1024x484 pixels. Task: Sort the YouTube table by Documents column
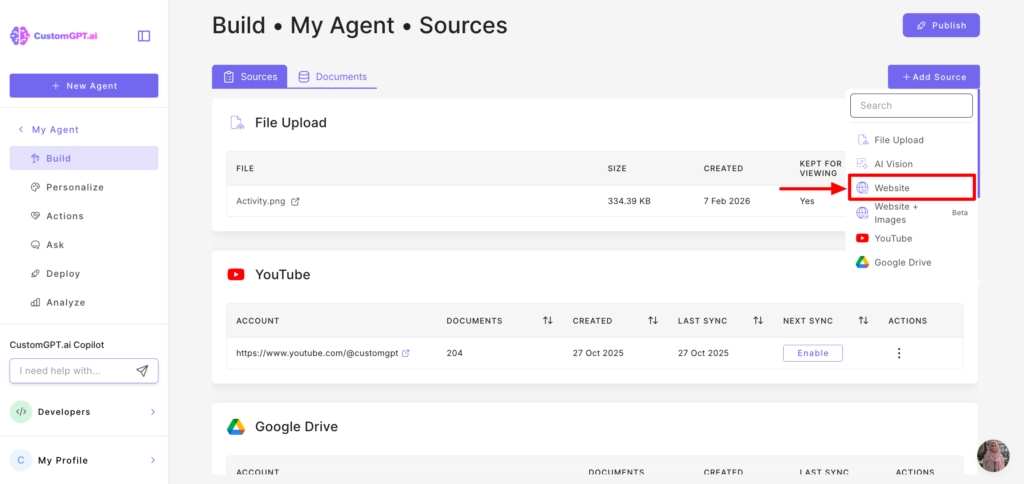[x=547, y=321]
